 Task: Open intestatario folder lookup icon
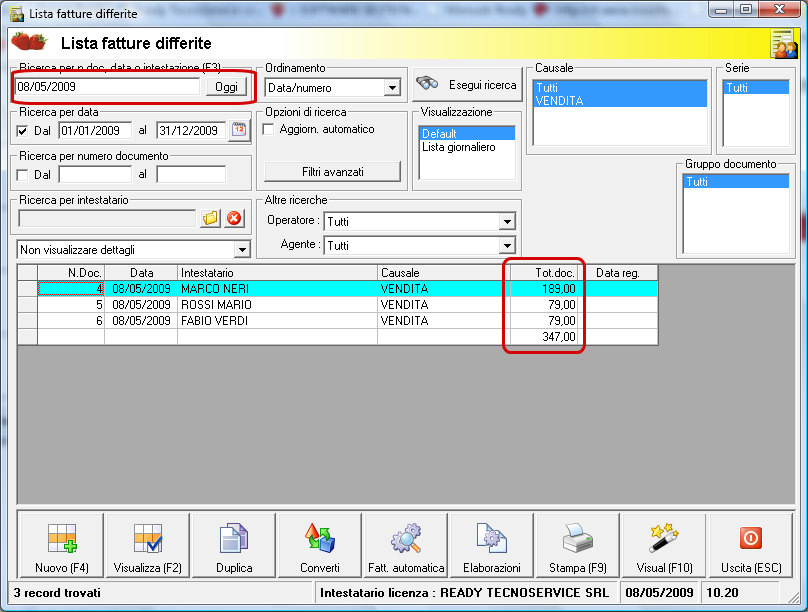pos(210,218)
